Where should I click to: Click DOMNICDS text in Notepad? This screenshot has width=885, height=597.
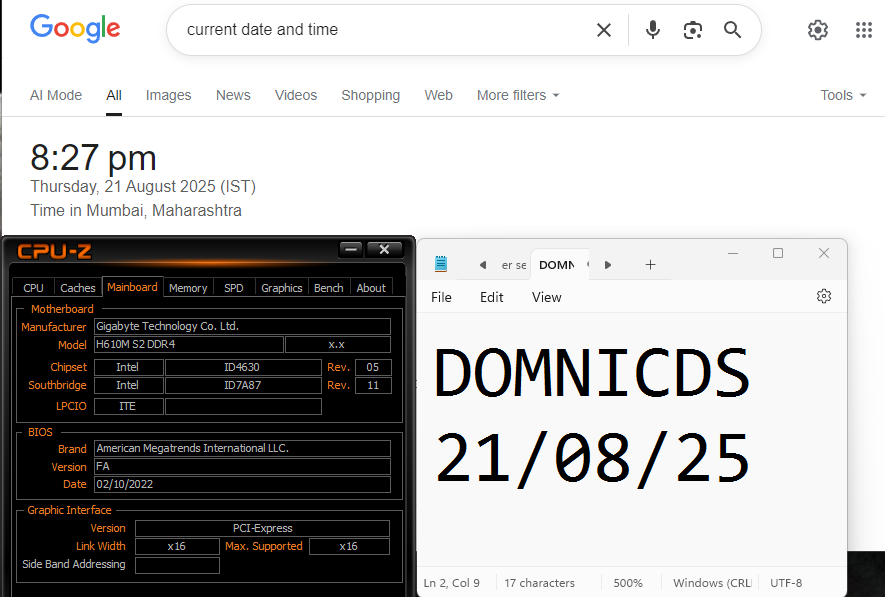pos(592,374)
